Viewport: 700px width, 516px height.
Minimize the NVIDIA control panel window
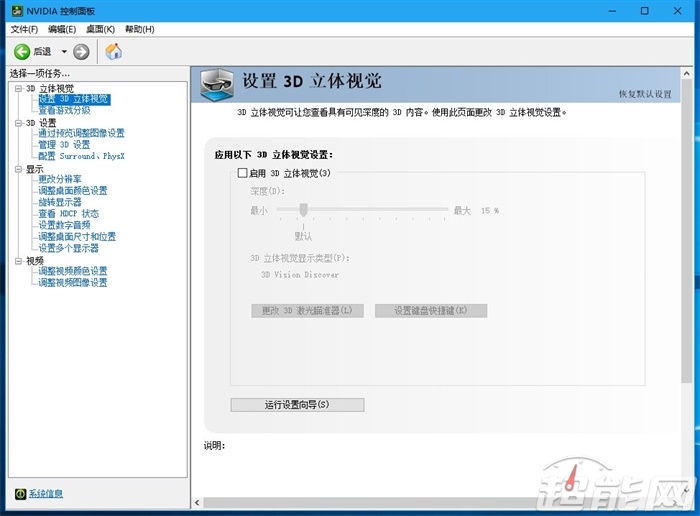pos(612,11)
